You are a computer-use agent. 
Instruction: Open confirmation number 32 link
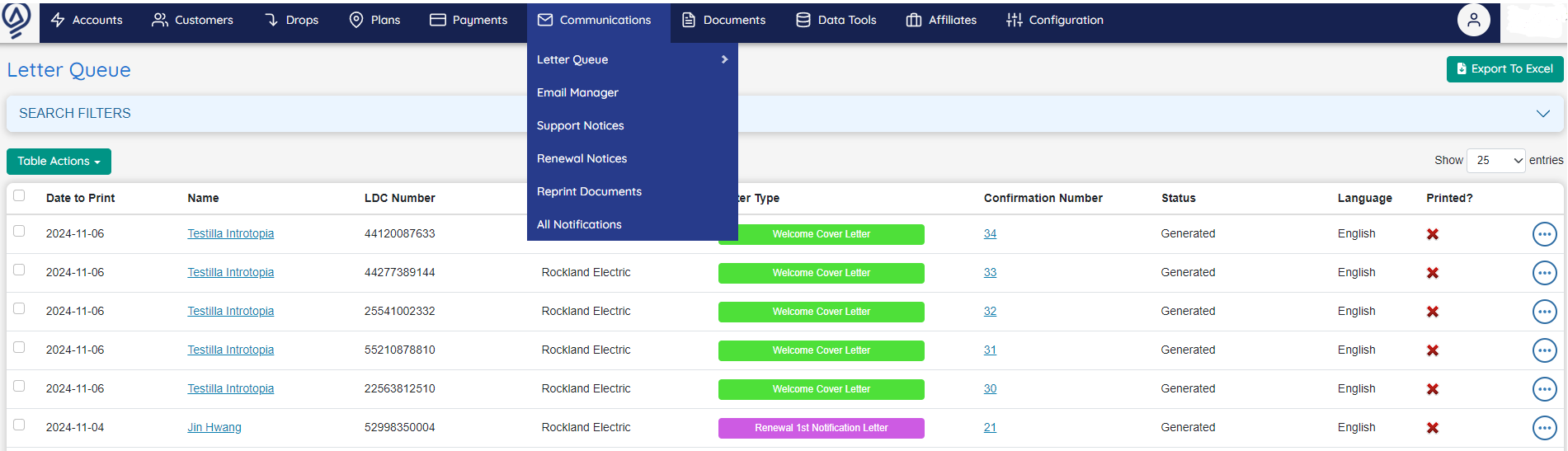point(990,311)
